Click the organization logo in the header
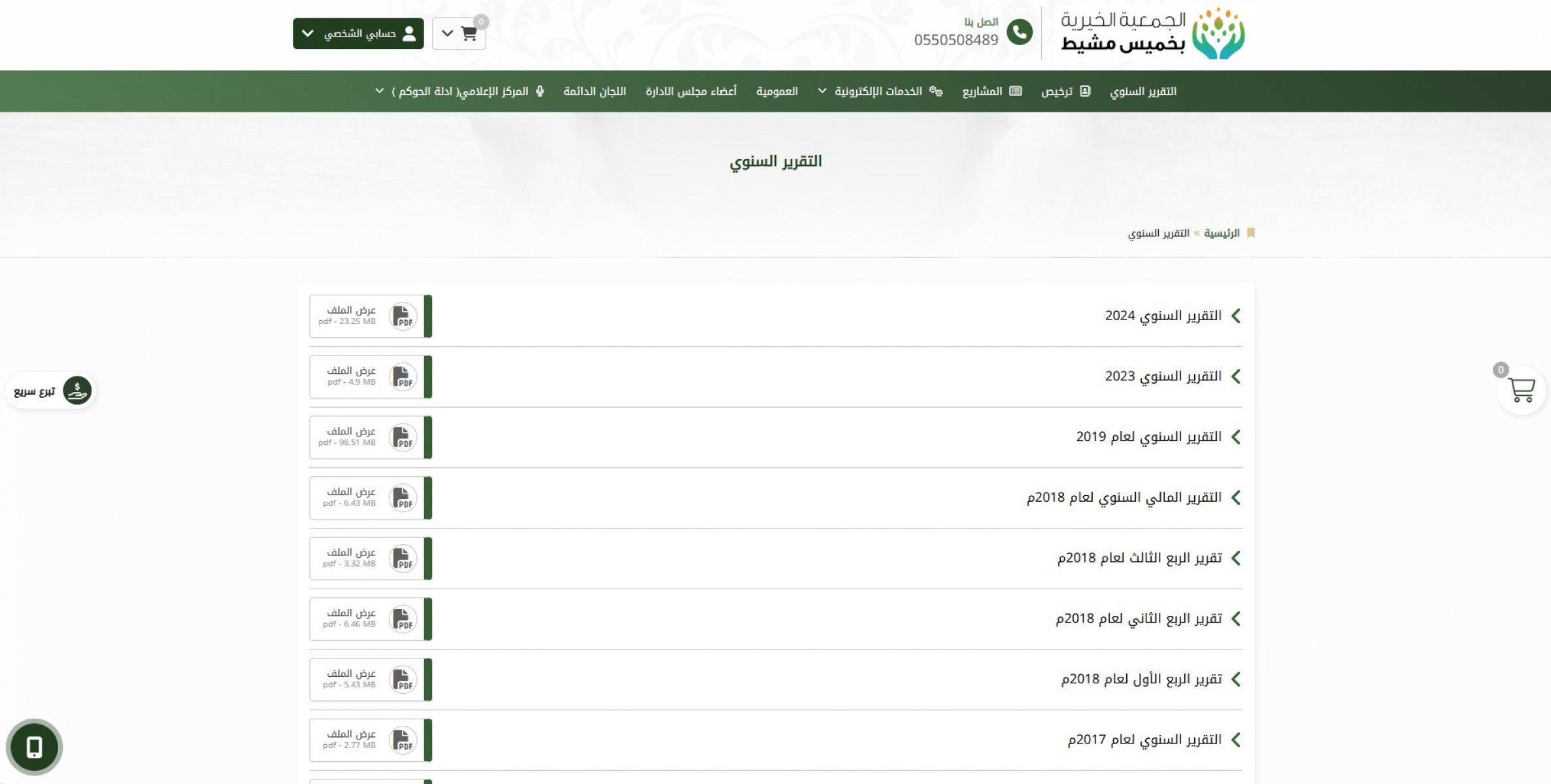This screenshot has height=784, width=1551. point(1153,34)
